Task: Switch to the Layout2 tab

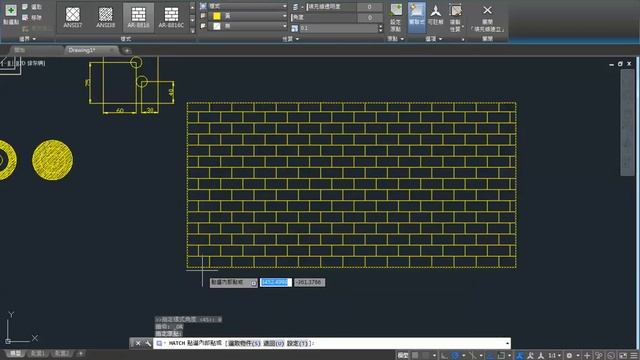Action: (x=62, y=353)
